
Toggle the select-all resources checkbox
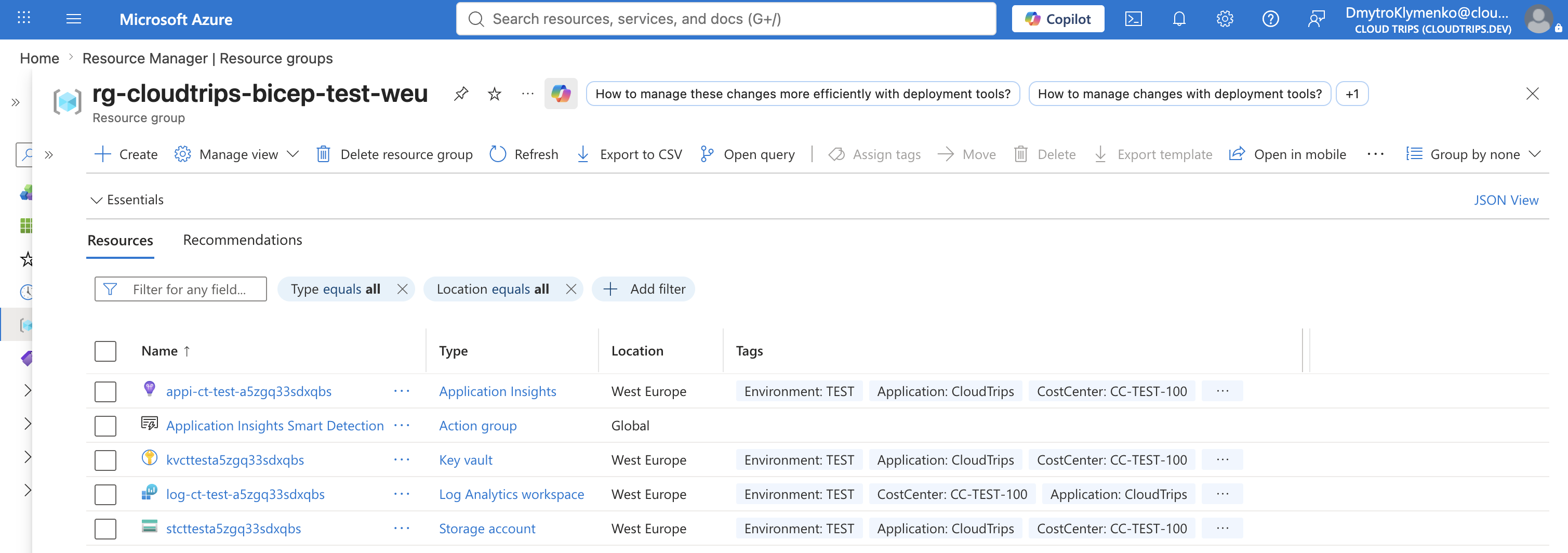105,351
